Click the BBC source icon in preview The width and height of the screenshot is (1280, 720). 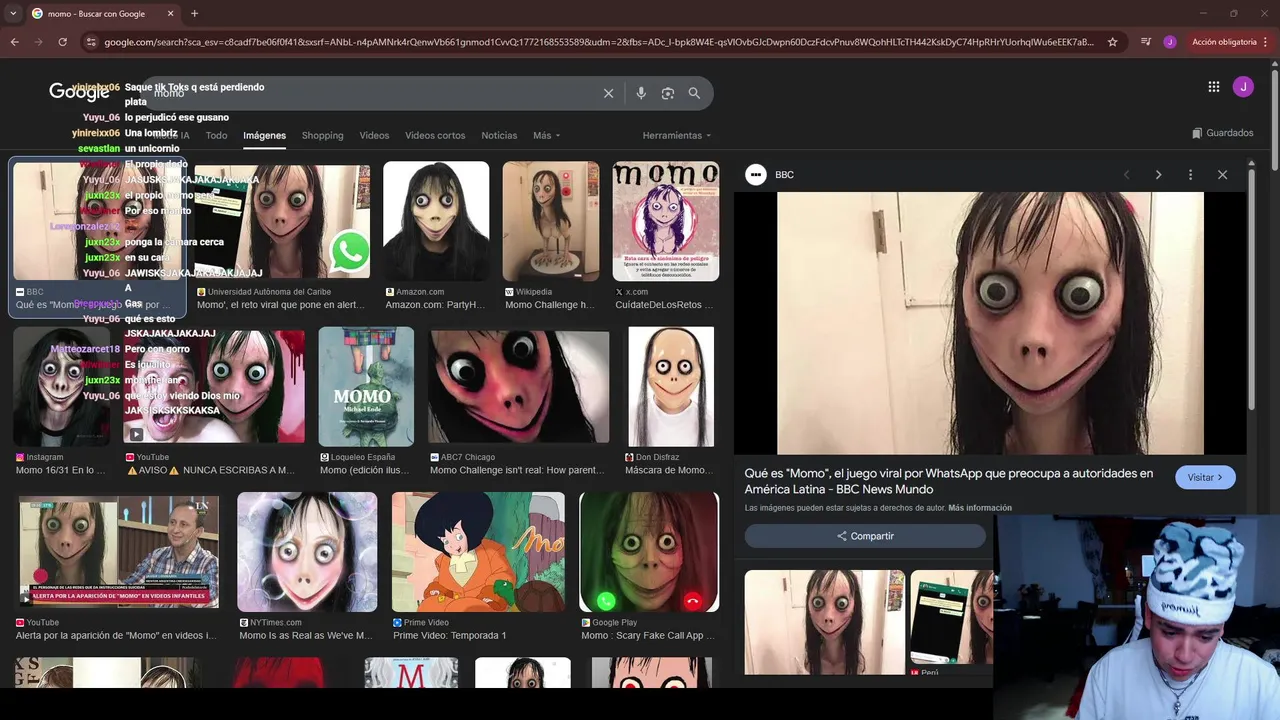(756, 175)
